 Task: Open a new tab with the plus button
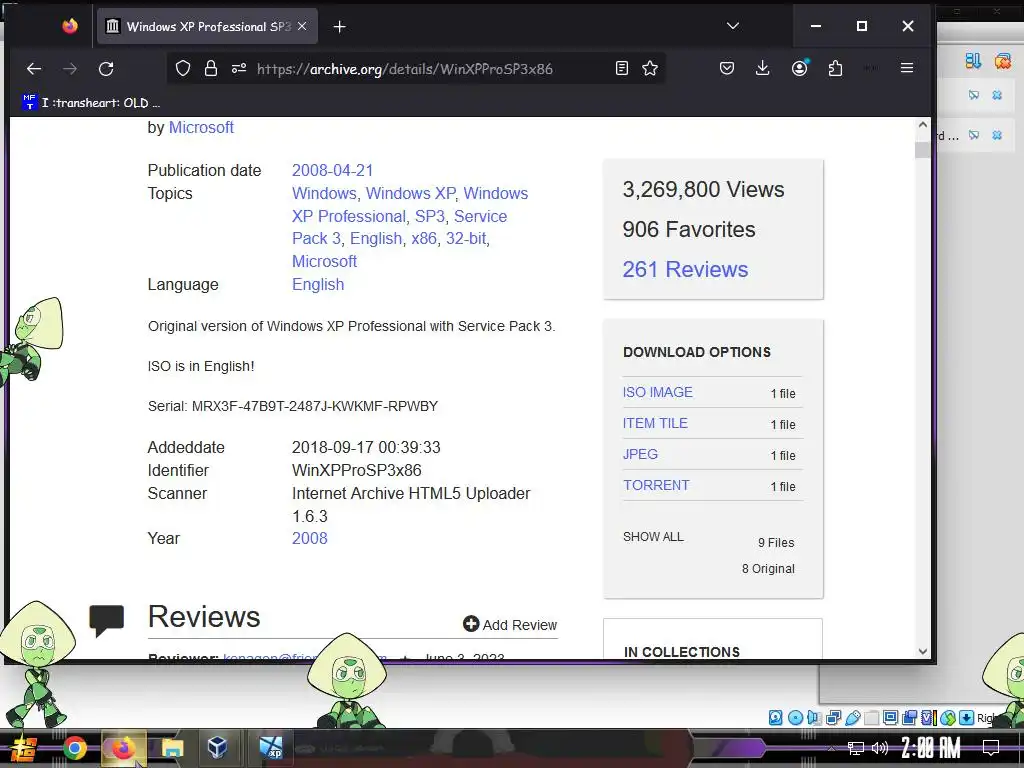340,27
